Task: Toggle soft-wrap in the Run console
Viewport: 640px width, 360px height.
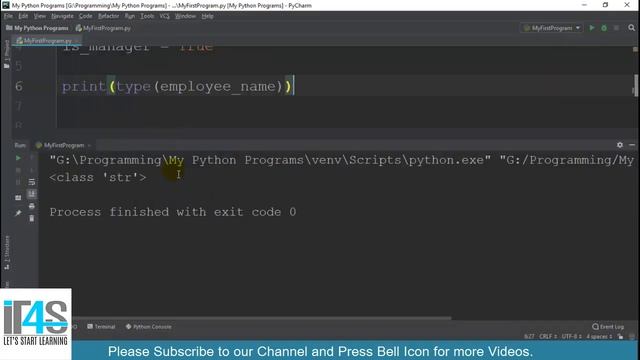Action: coord(31,182)
